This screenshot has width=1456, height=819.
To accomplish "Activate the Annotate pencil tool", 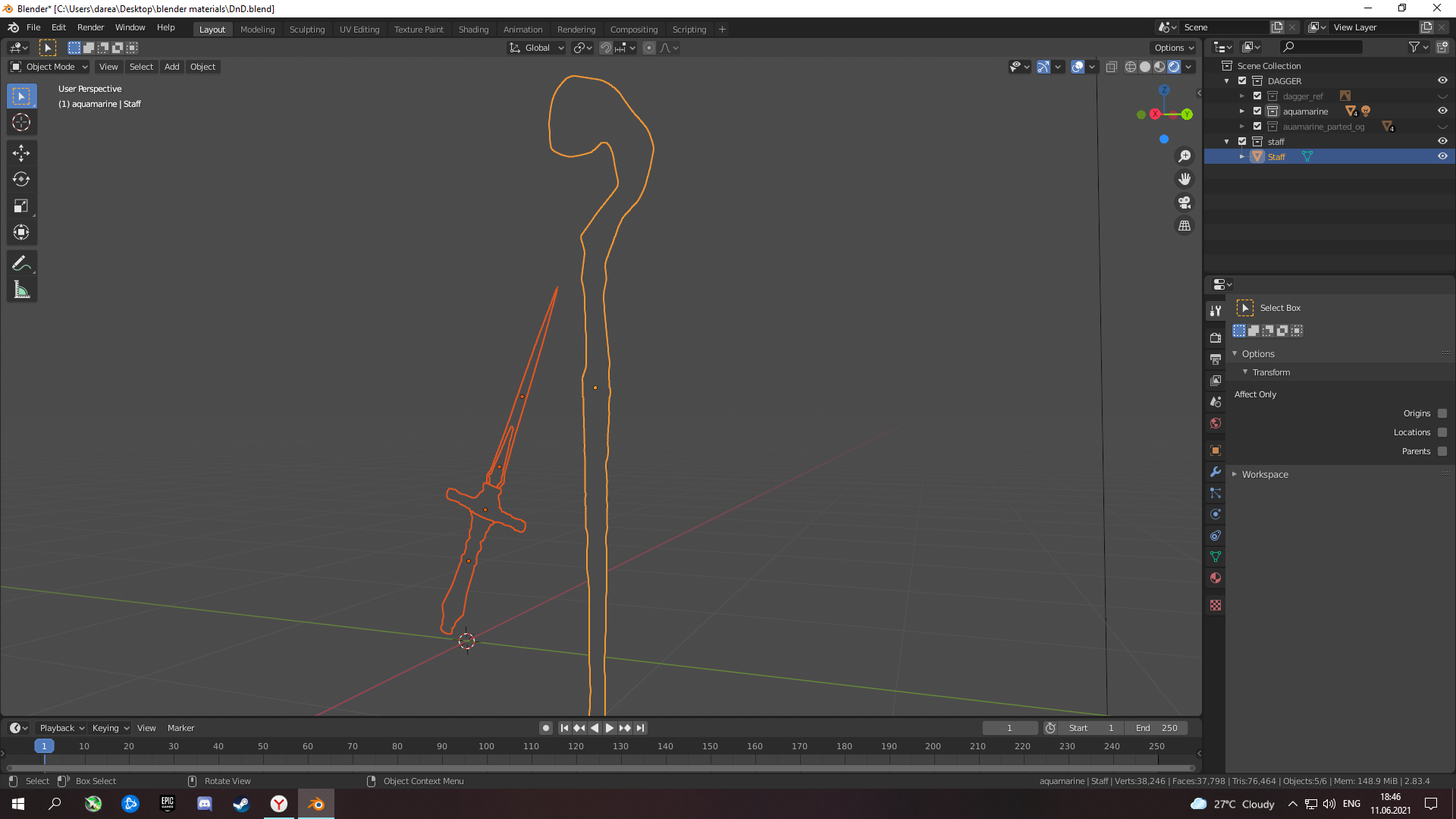I will pyautogui.click(x=21, y=263).
